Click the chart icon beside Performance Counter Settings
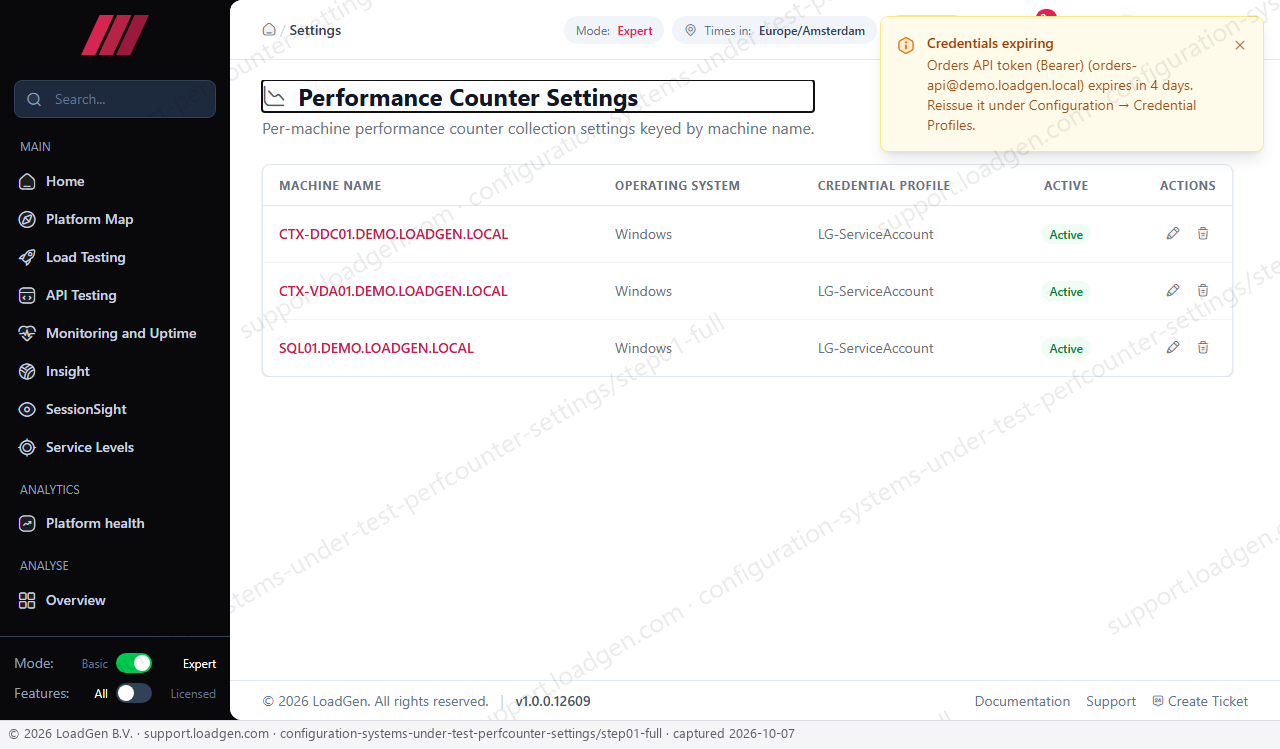 274,97
